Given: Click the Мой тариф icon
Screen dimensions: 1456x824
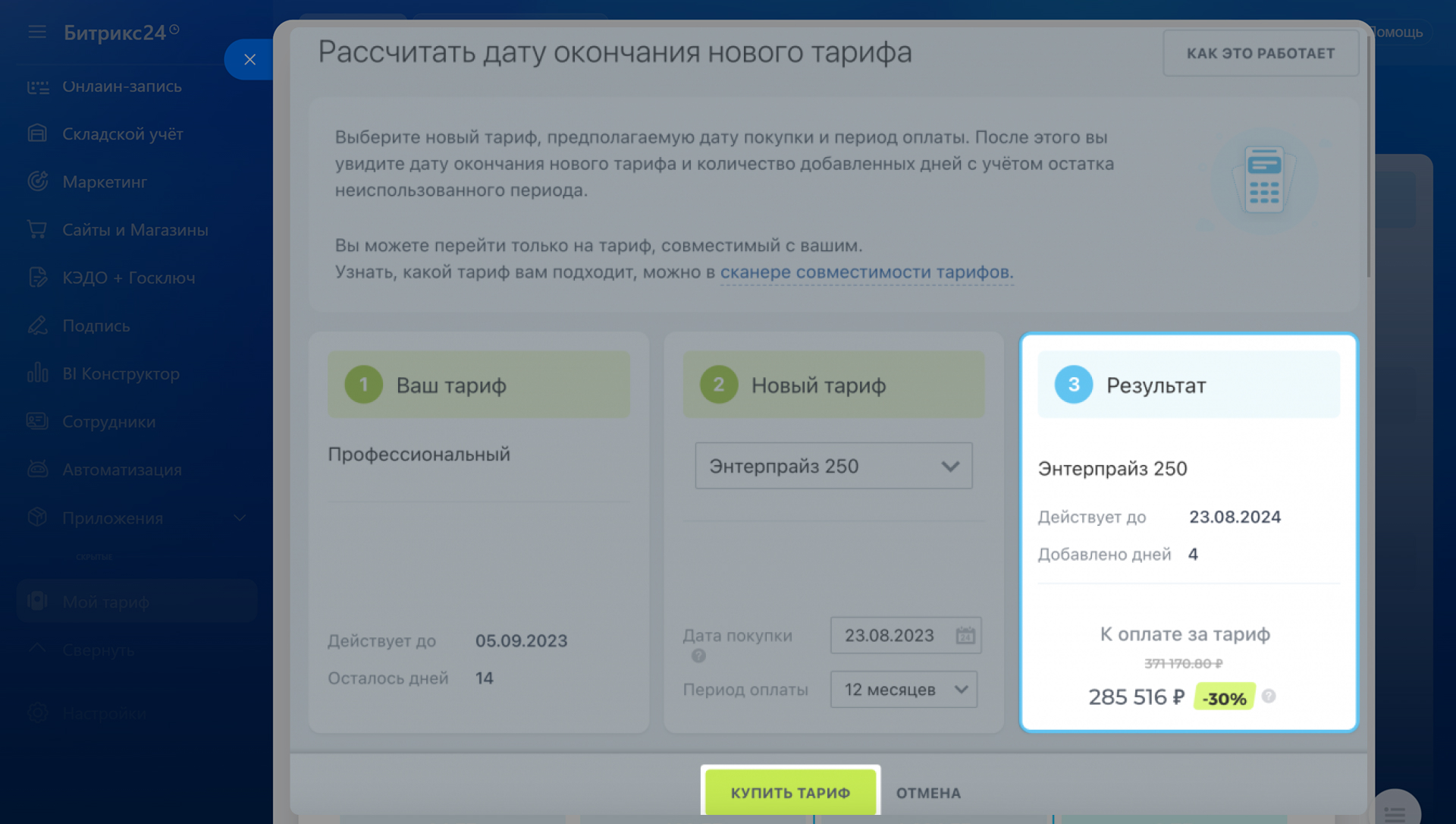Looking at the screenshot, I should point(37,601).
